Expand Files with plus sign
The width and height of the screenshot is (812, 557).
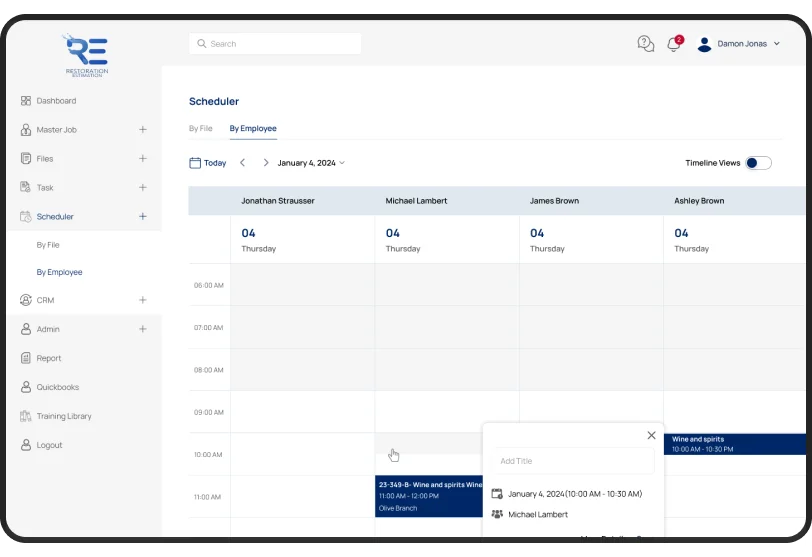pos(143,158)
